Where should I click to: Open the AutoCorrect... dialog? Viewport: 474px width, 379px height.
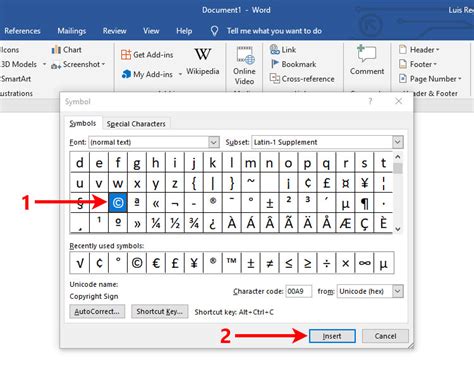[97, 311]
